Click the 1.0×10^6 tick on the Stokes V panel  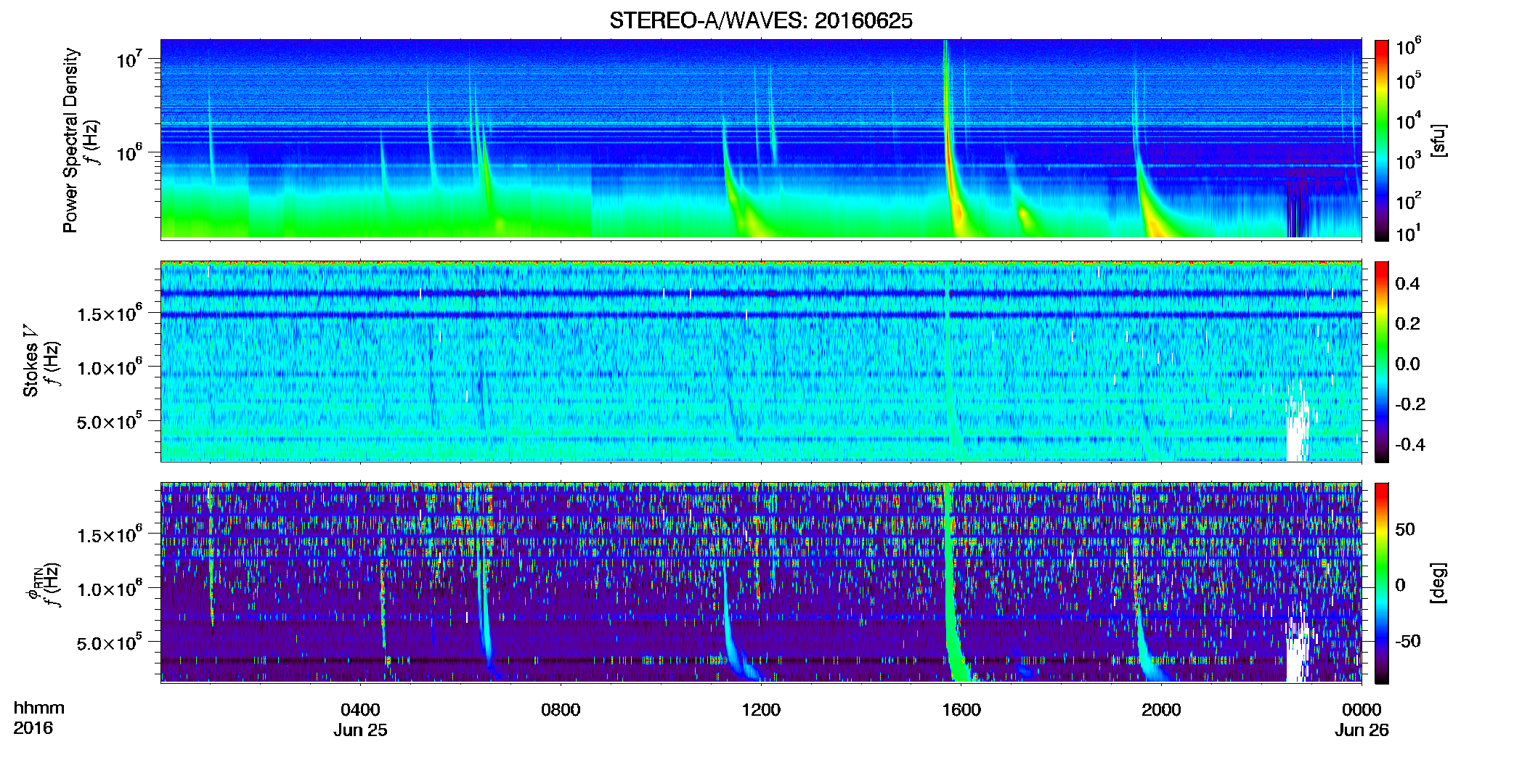pyautogui.click(x=110, y=367)
